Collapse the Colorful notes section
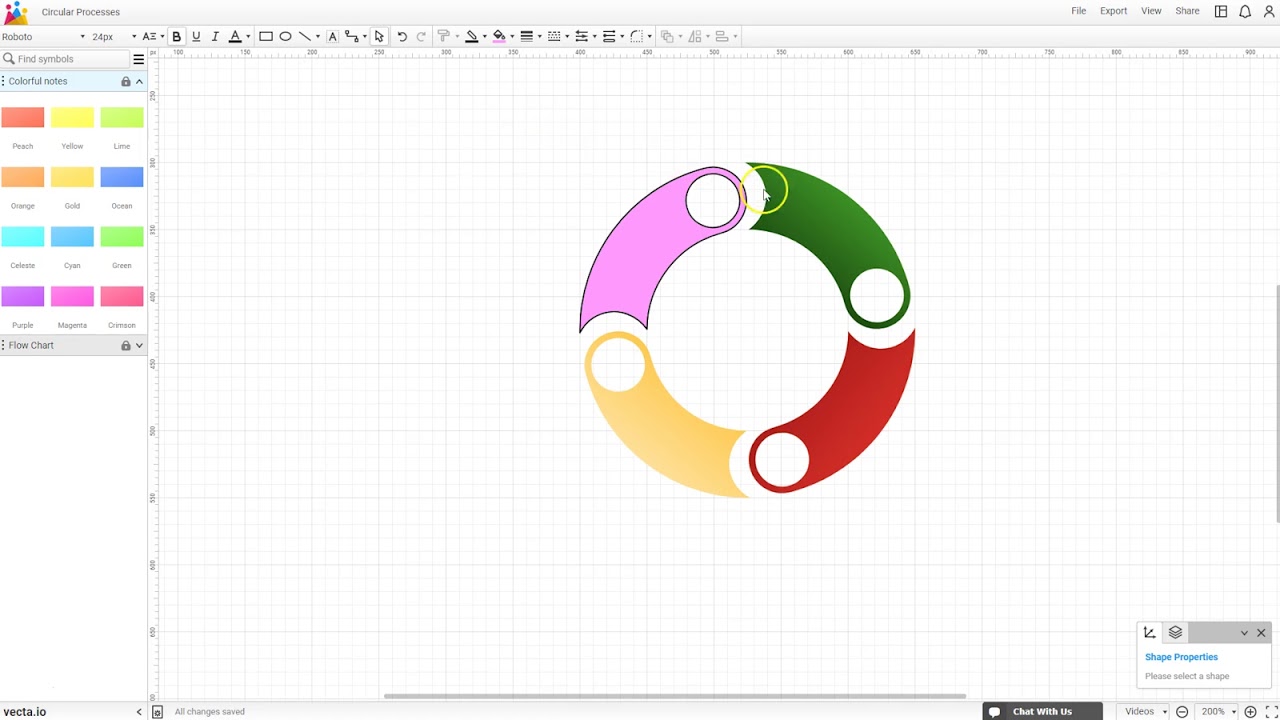The width and height of the screenshot is (1280, 720). (x=139, y=81)
